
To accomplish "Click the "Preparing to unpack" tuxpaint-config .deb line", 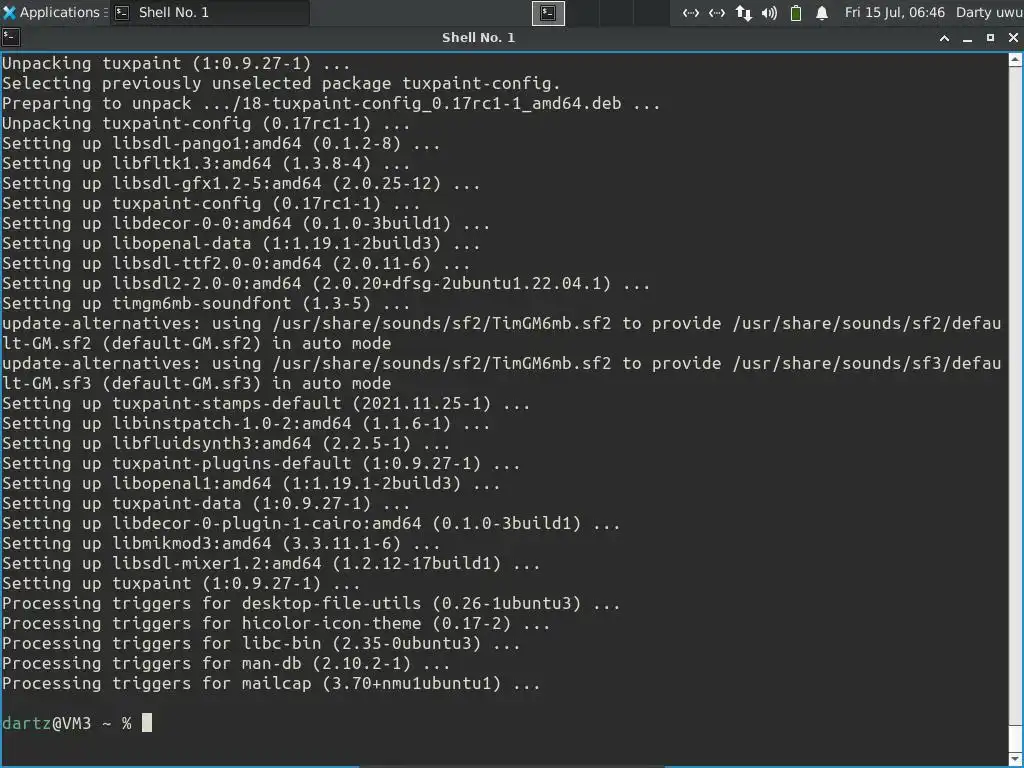I will click(x=331, y=104).
